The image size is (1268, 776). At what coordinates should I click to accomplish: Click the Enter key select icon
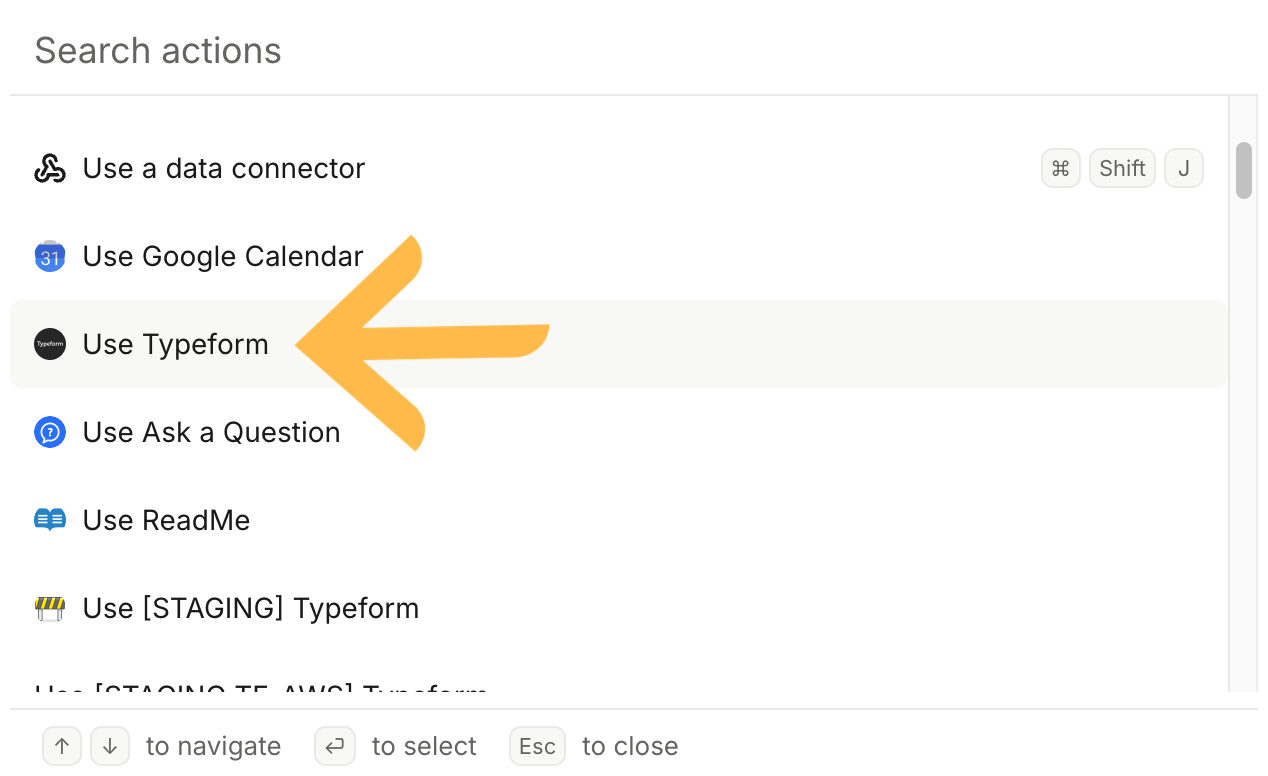335,746
